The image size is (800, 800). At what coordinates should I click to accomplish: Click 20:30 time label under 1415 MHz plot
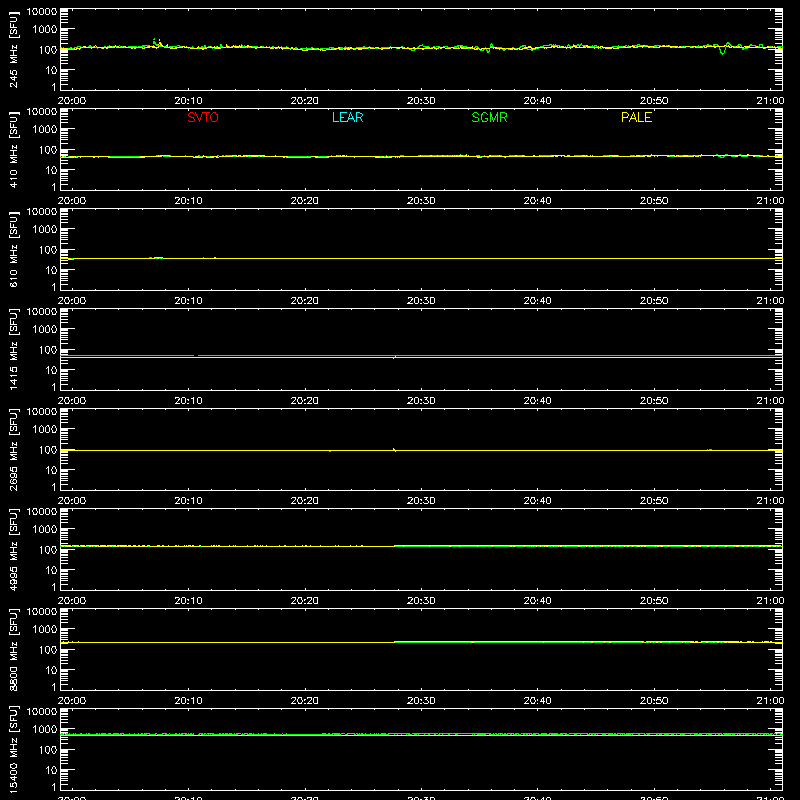[x=421, y=401]
